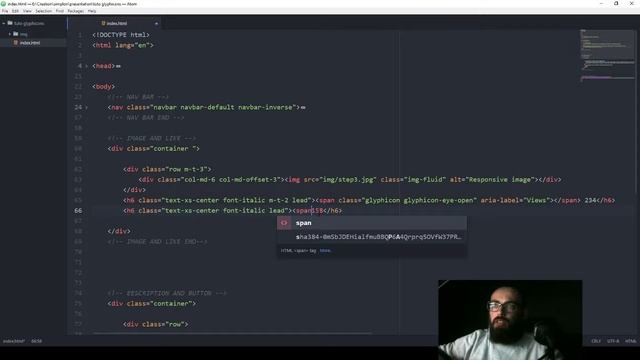Click line number 24 in the gutter
Viewport: 640px width, 360px height.
click(78, 107)
